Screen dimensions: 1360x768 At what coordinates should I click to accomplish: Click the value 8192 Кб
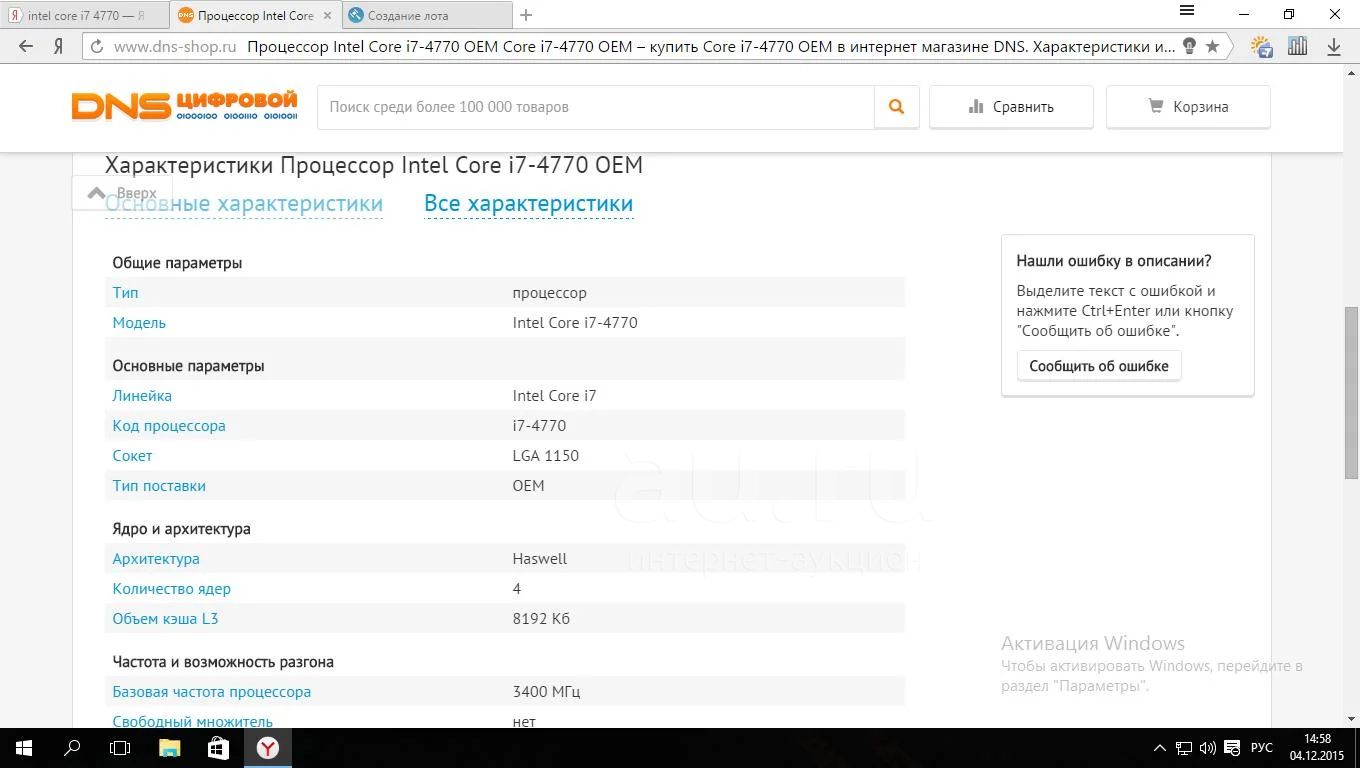(x=541, y=619)
